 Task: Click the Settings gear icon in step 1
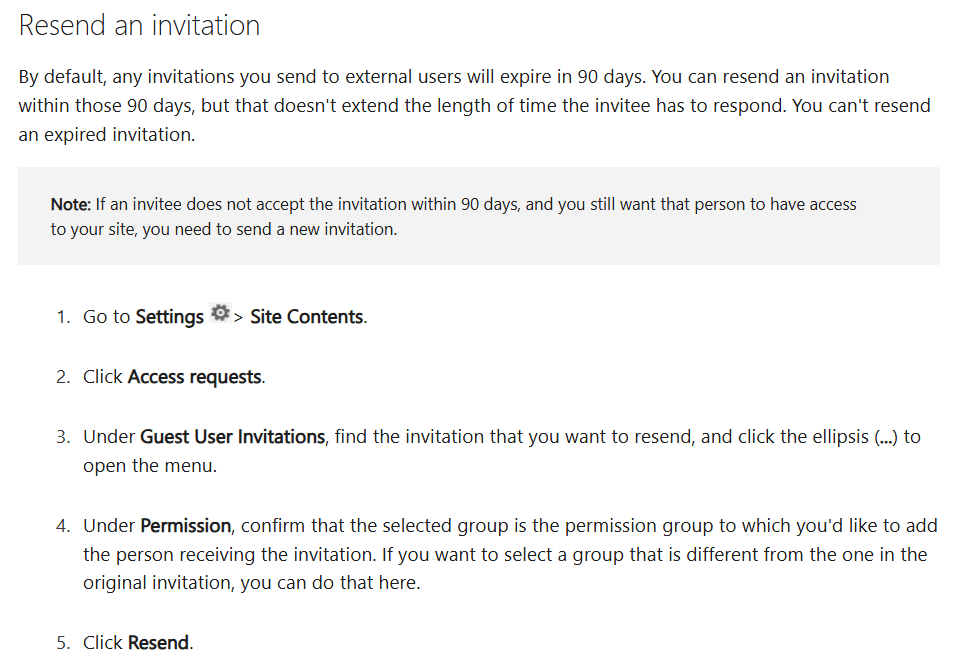click(220, 313)
